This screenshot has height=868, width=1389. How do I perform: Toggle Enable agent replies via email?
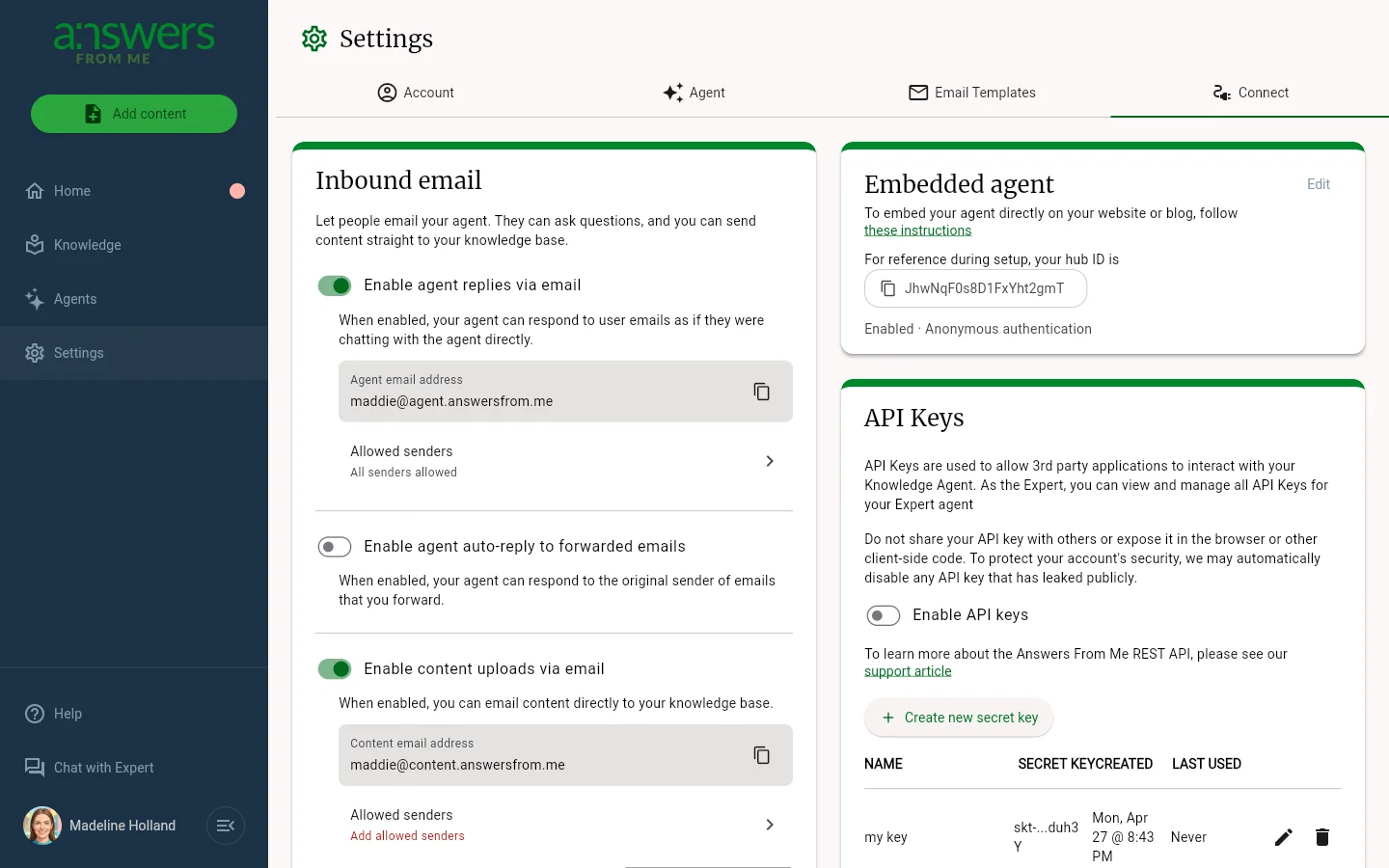335,285
